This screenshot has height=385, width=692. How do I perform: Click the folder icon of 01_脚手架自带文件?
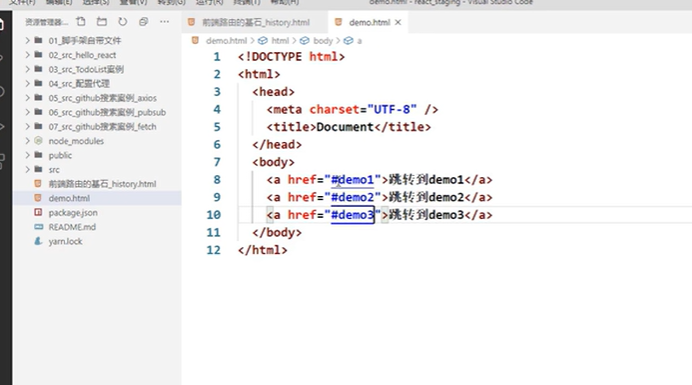point(38,40)
